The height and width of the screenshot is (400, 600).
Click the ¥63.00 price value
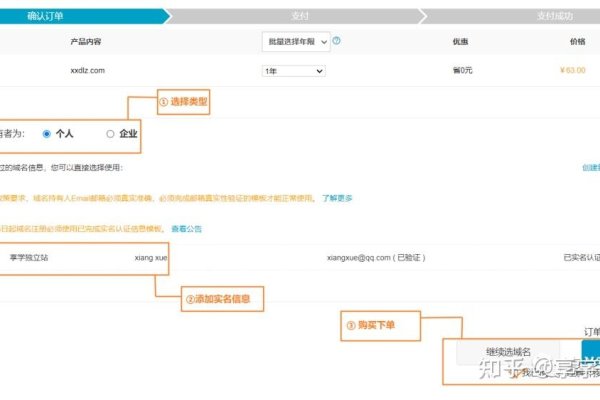(x=572, y=70)
